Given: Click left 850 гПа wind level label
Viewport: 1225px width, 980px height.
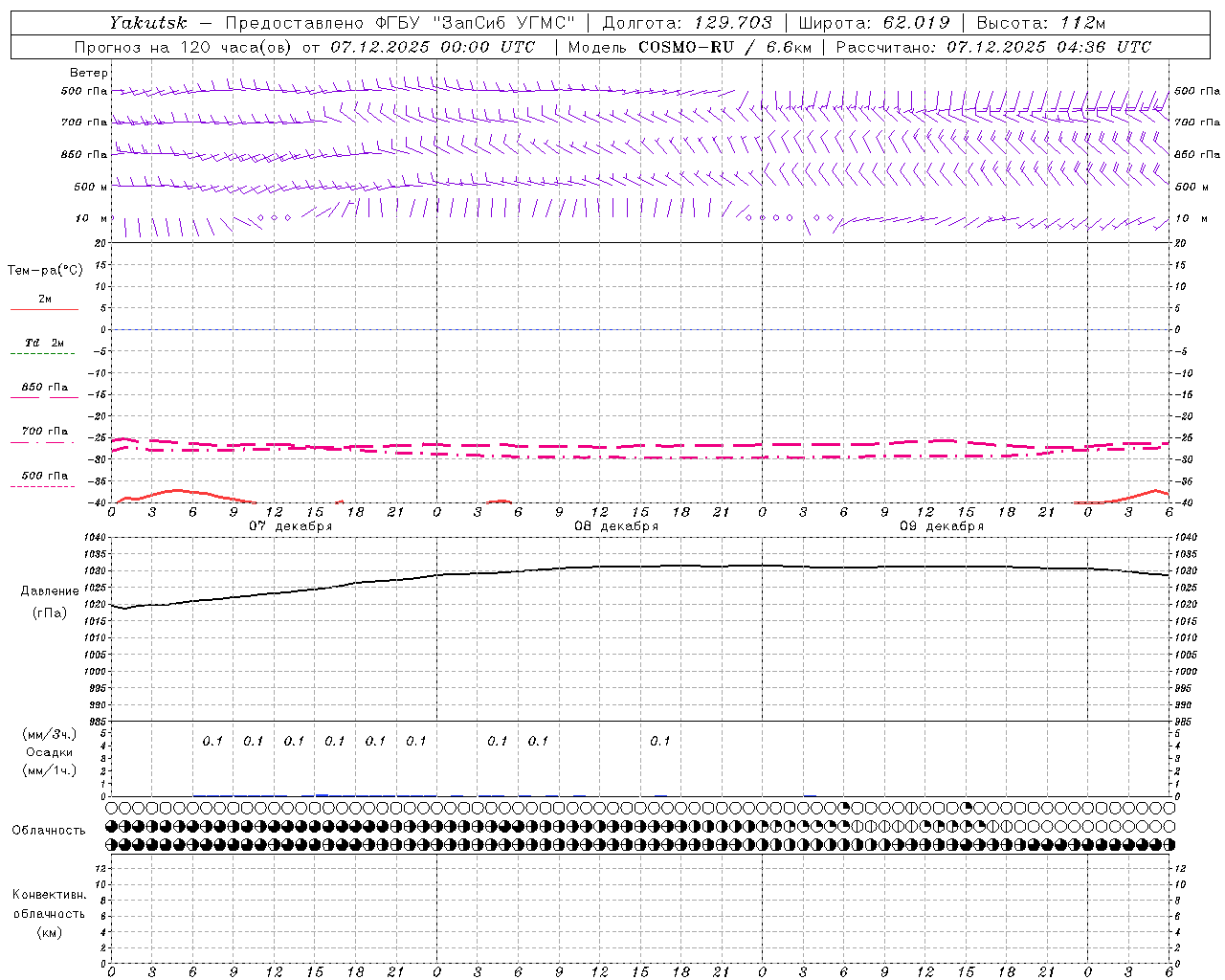Looking at the screenshot, I should 84,154.
